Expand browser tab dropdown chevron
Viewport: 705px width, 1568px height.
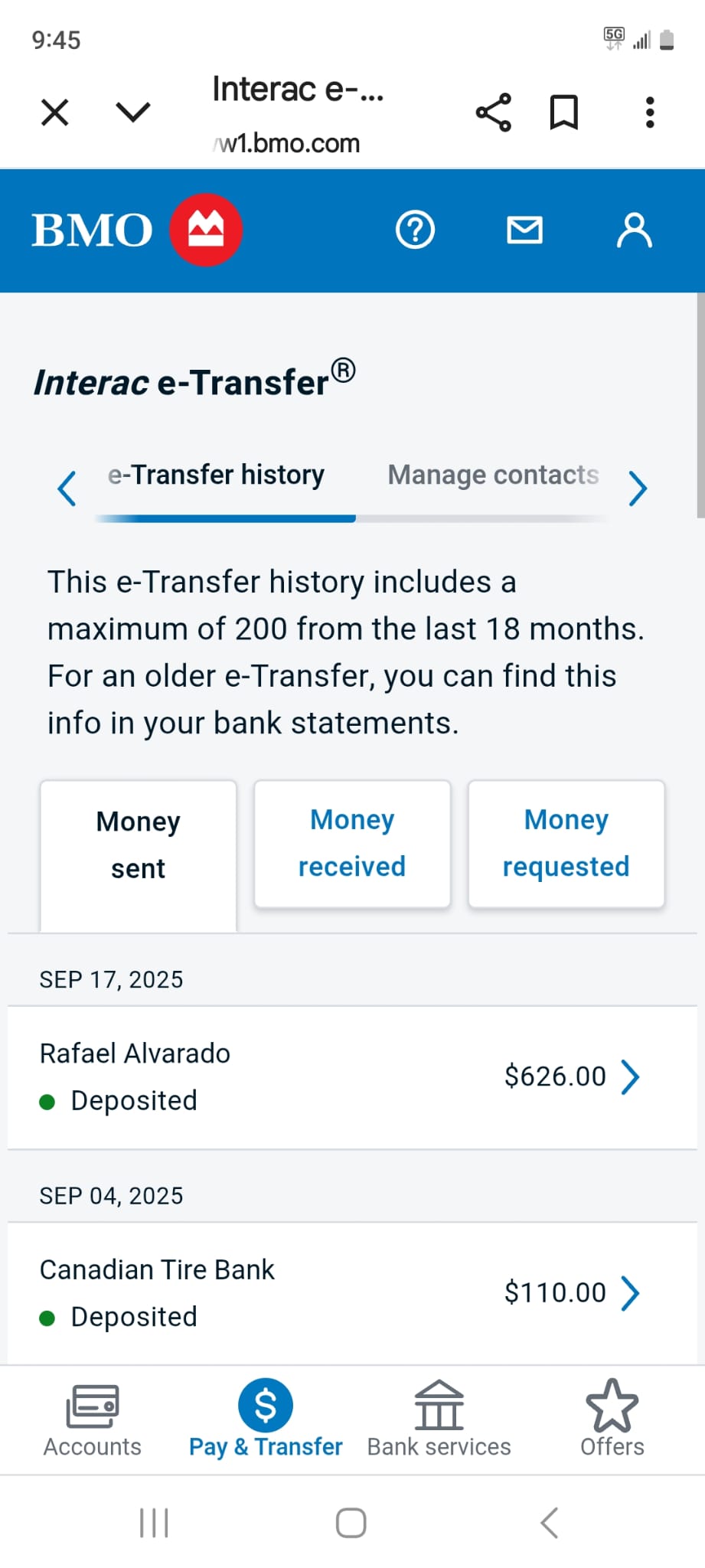point(133,113)
